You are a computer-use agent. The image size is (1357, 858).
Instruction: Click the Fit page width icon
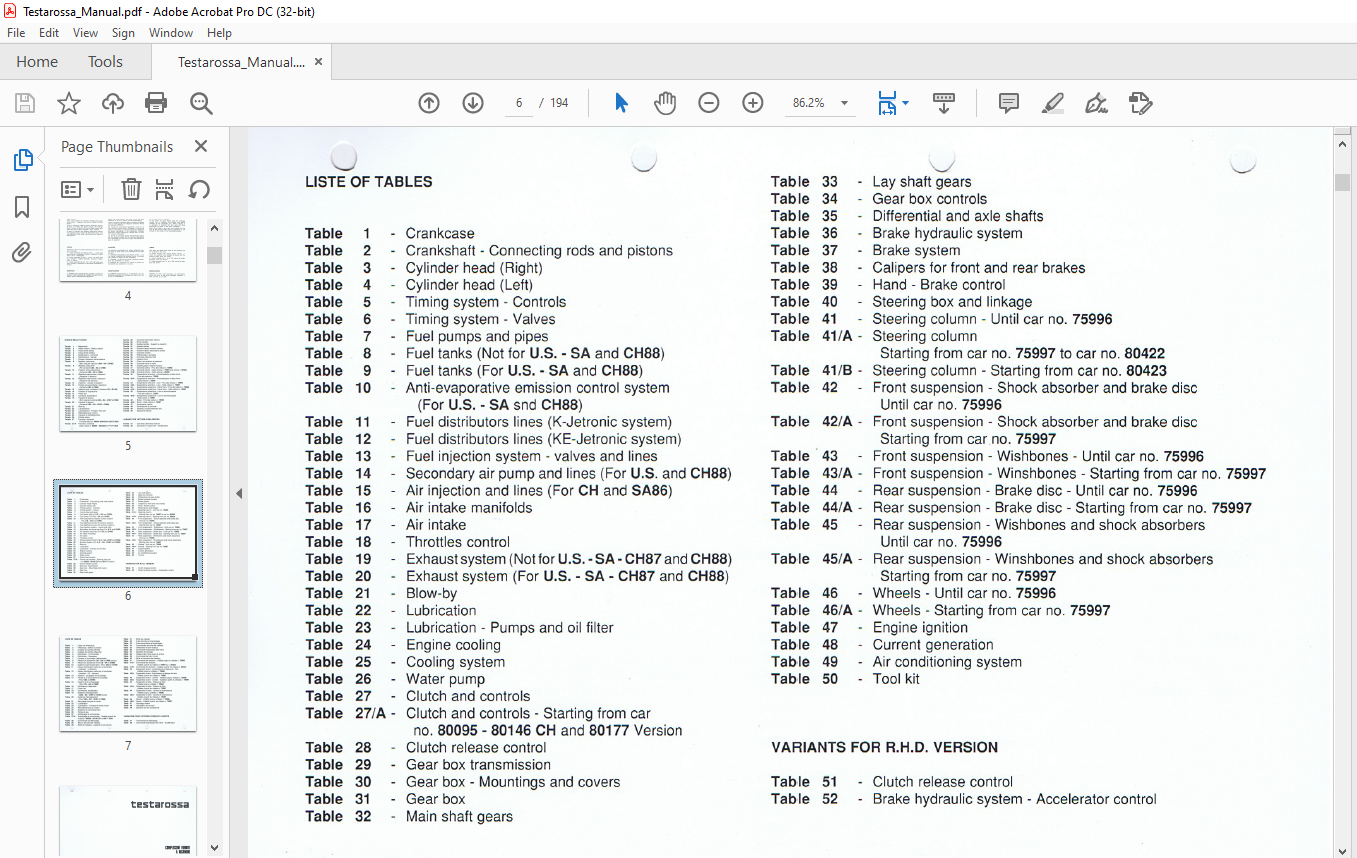887,103
